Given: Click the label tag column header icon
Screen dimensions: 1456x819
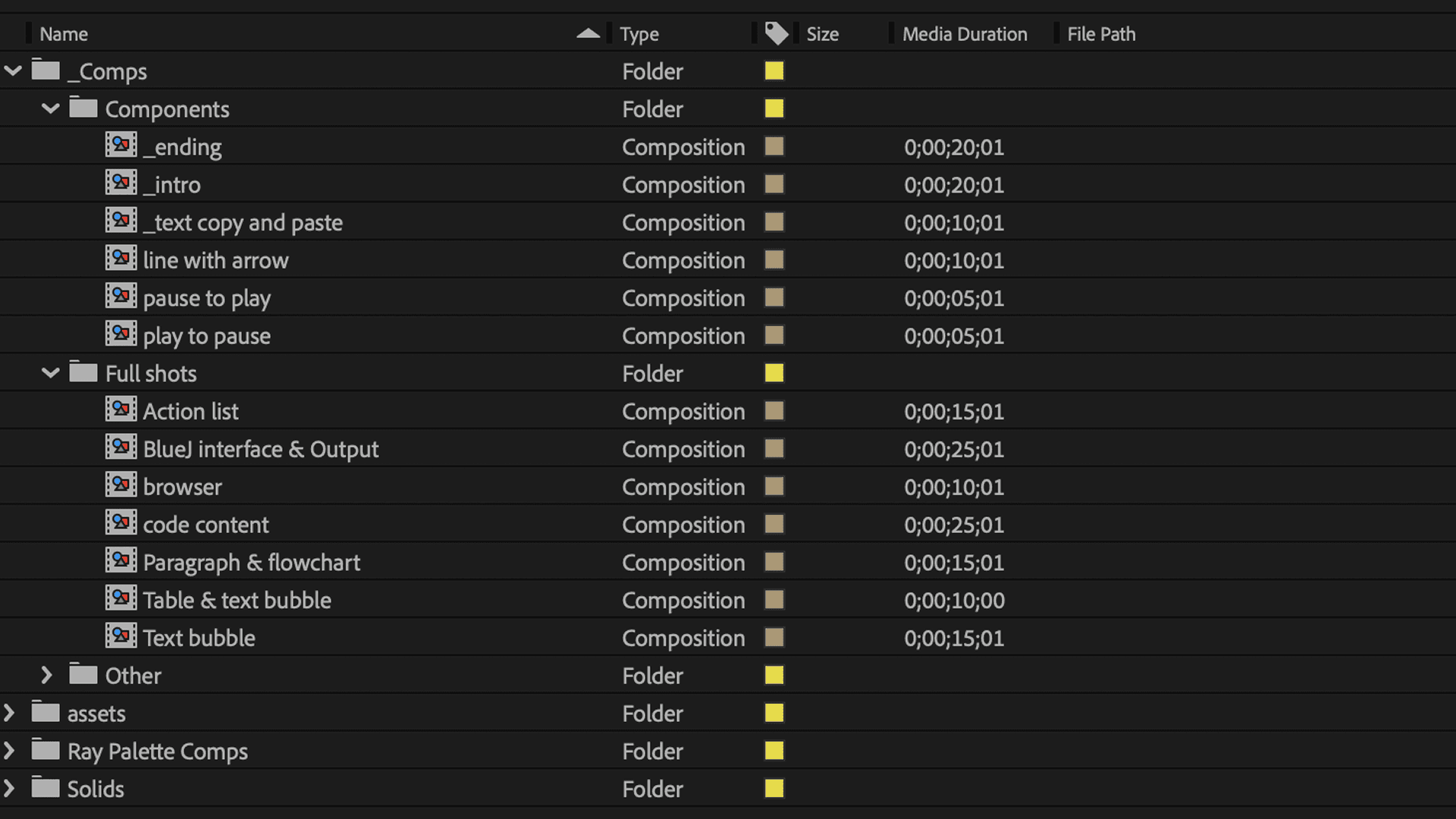Looking at the screenshot, I should (776, 34).
